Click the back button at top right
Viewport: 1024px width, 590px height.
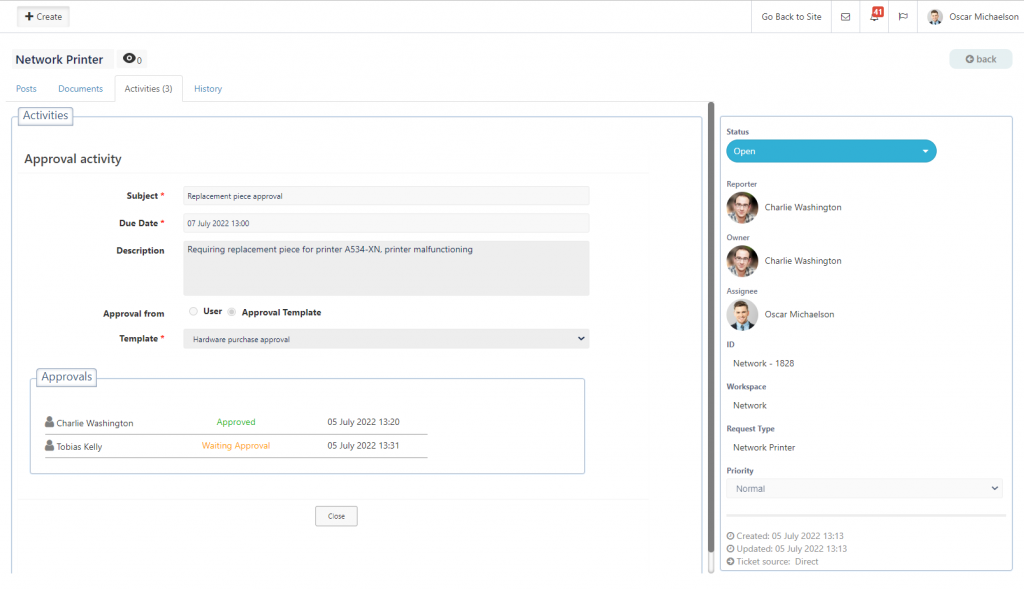pyautogui.click(x=981, y=59)
